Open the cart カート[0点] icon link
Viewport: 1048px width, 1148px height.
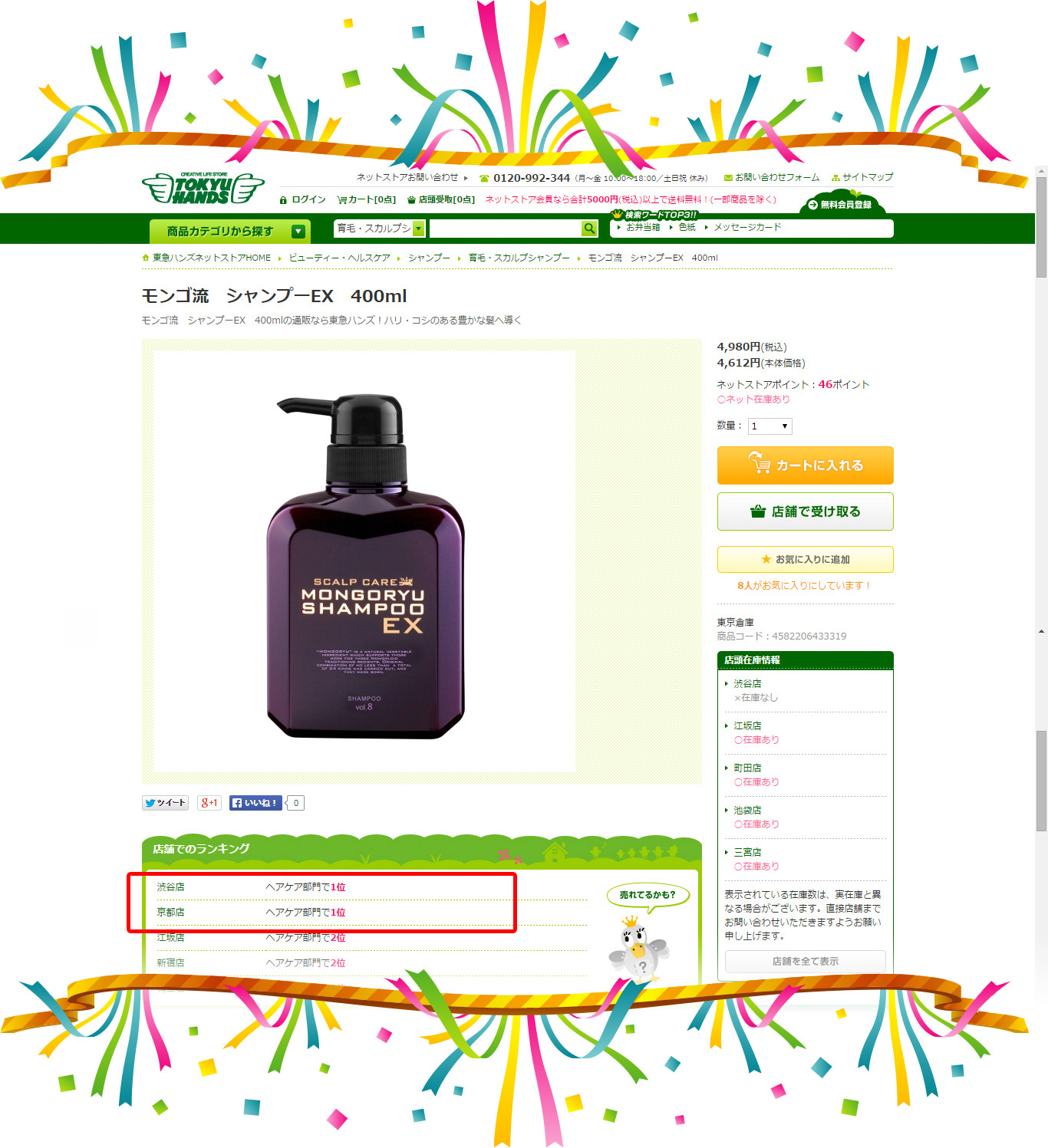click(367, 199)
